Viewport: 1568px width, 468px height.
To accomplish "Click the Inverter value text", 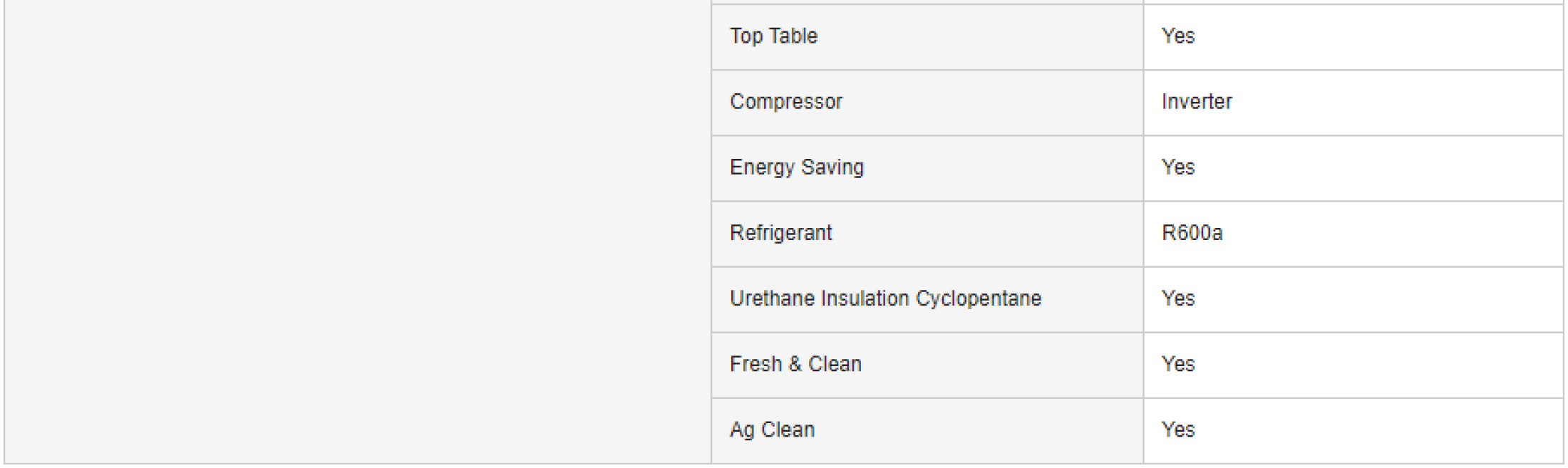I will 1197,102.
